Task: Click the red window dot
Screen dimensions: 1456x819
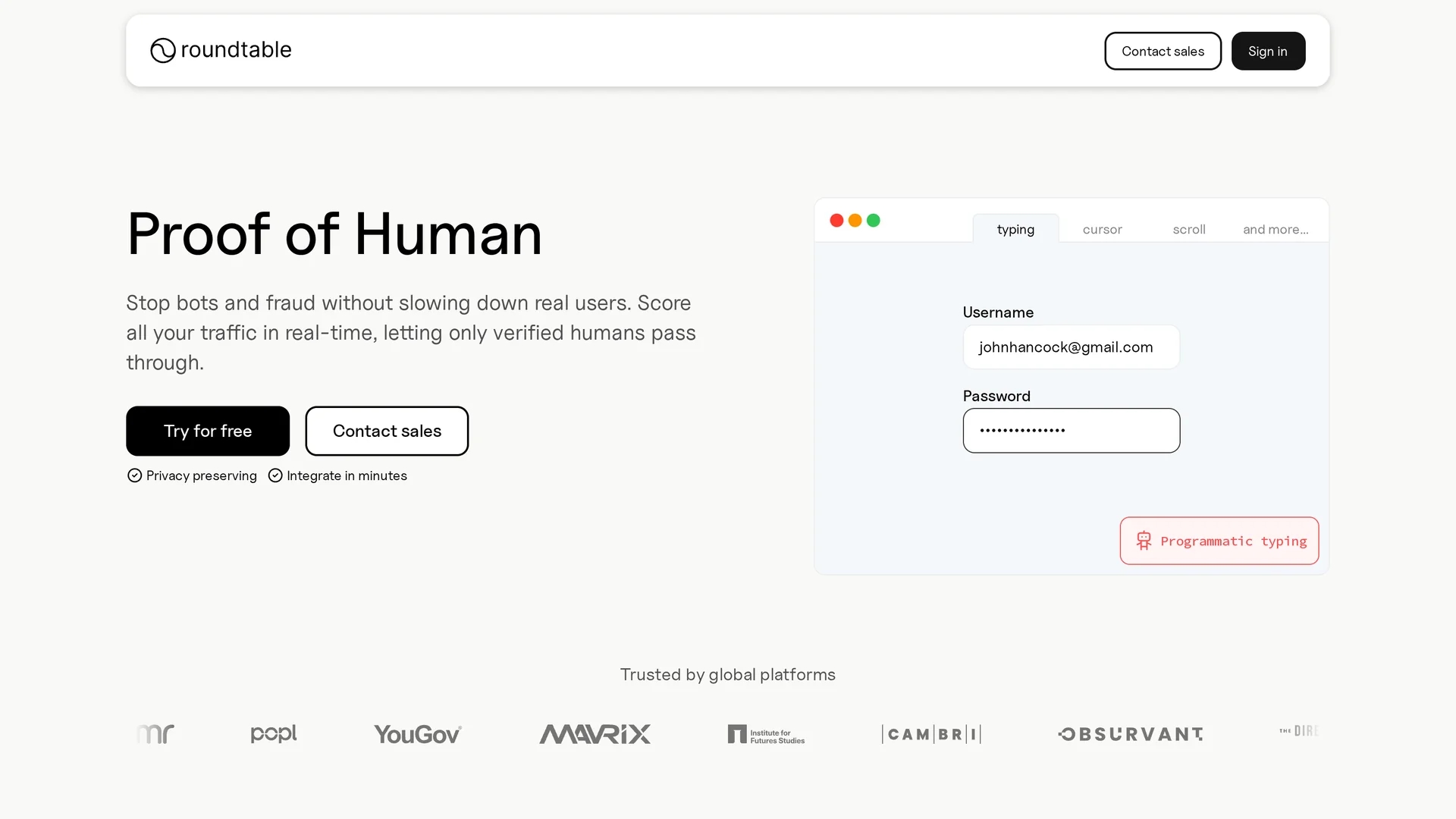Action: pyautogui.click(x=836, y=220)
